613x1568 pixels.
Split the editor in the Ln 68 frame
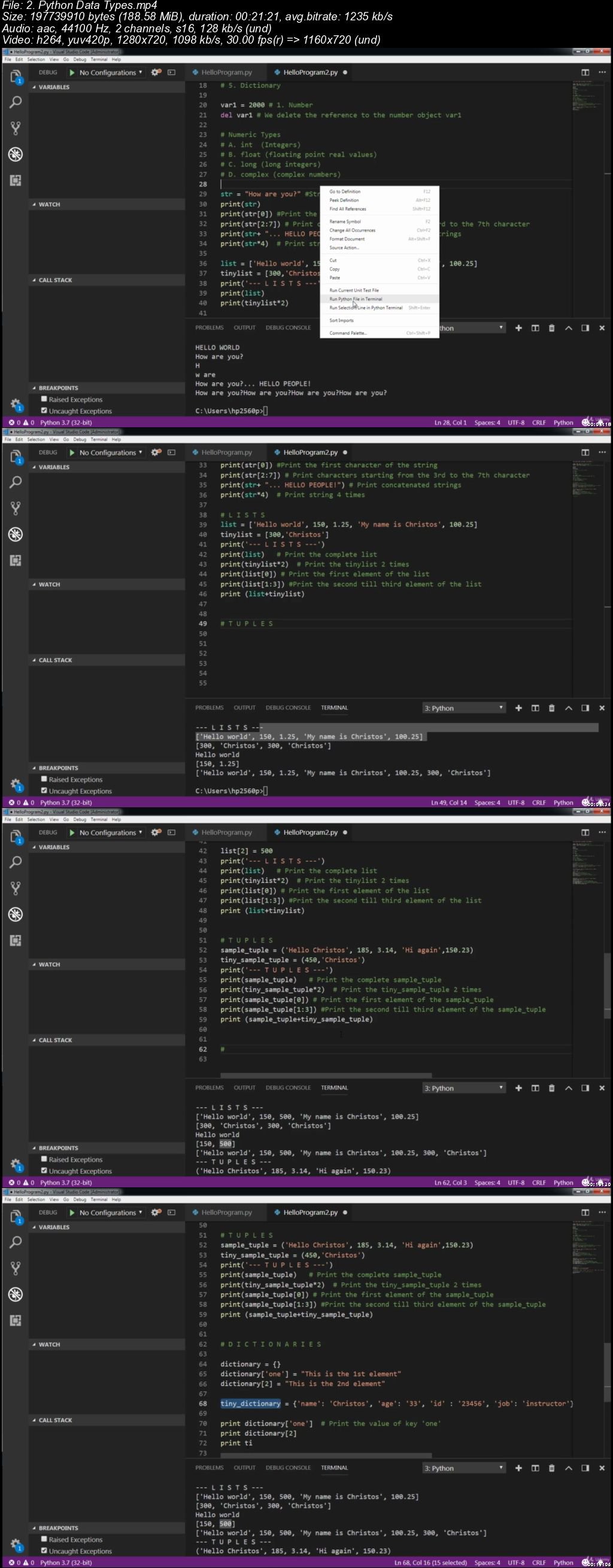585,1213
